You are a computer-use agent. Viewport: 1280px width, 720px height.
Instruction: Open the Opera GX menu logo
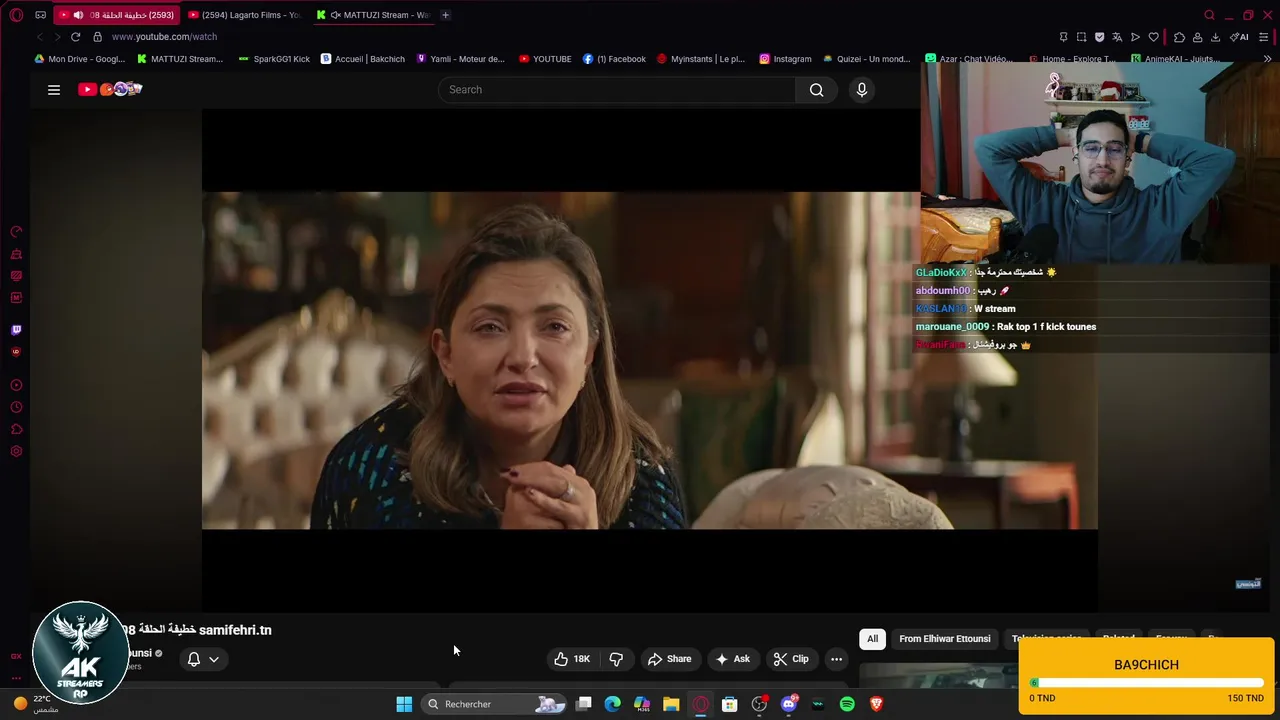16,15
